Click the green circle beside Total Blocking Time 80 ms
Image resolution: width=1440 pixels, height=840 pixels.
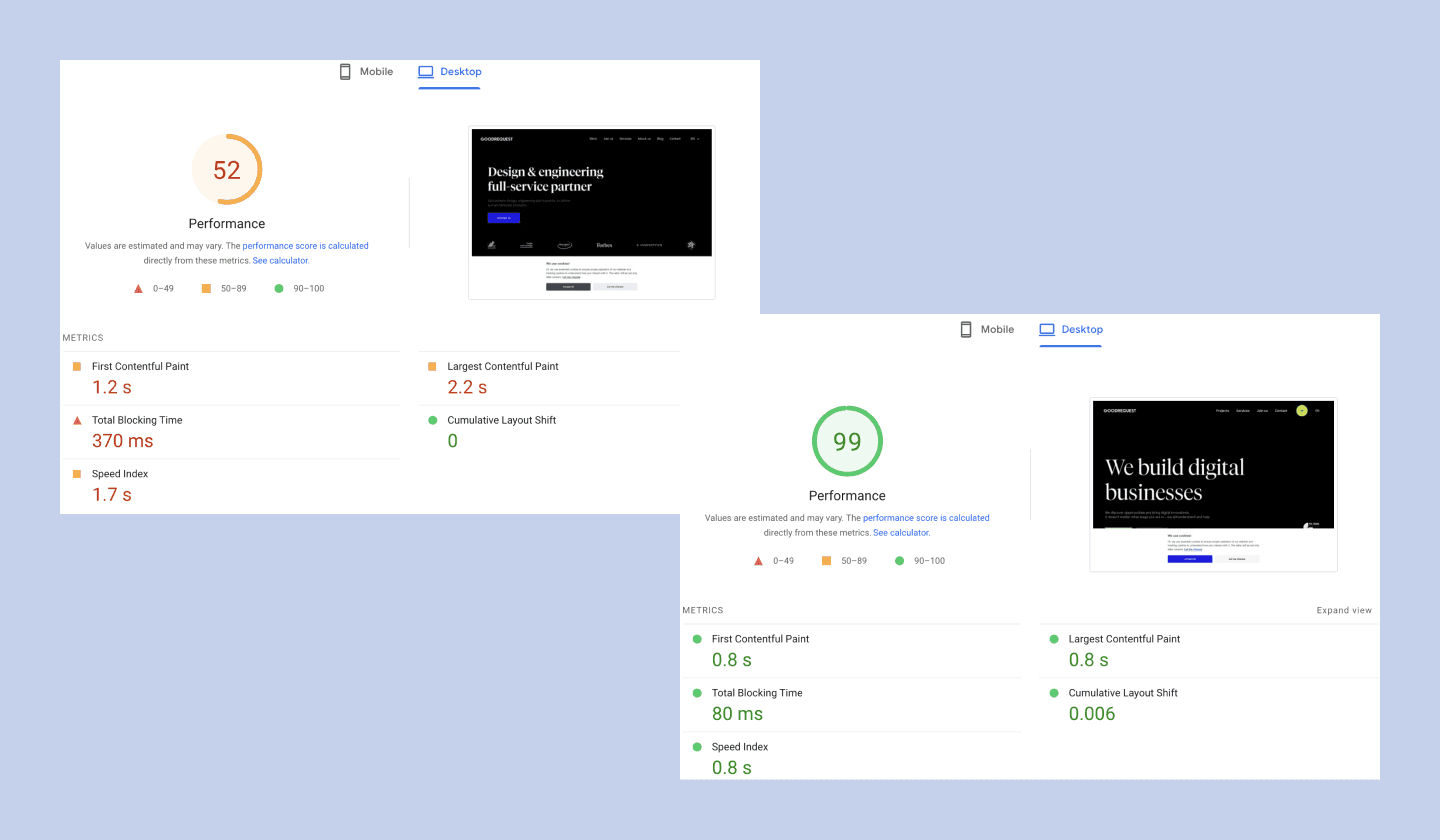(x=697, y=693)
